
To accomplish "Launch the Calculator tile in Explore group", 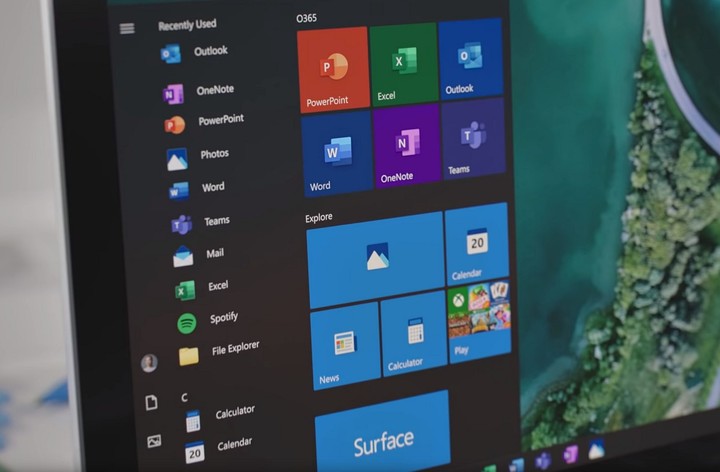I will tap(413, 333).
